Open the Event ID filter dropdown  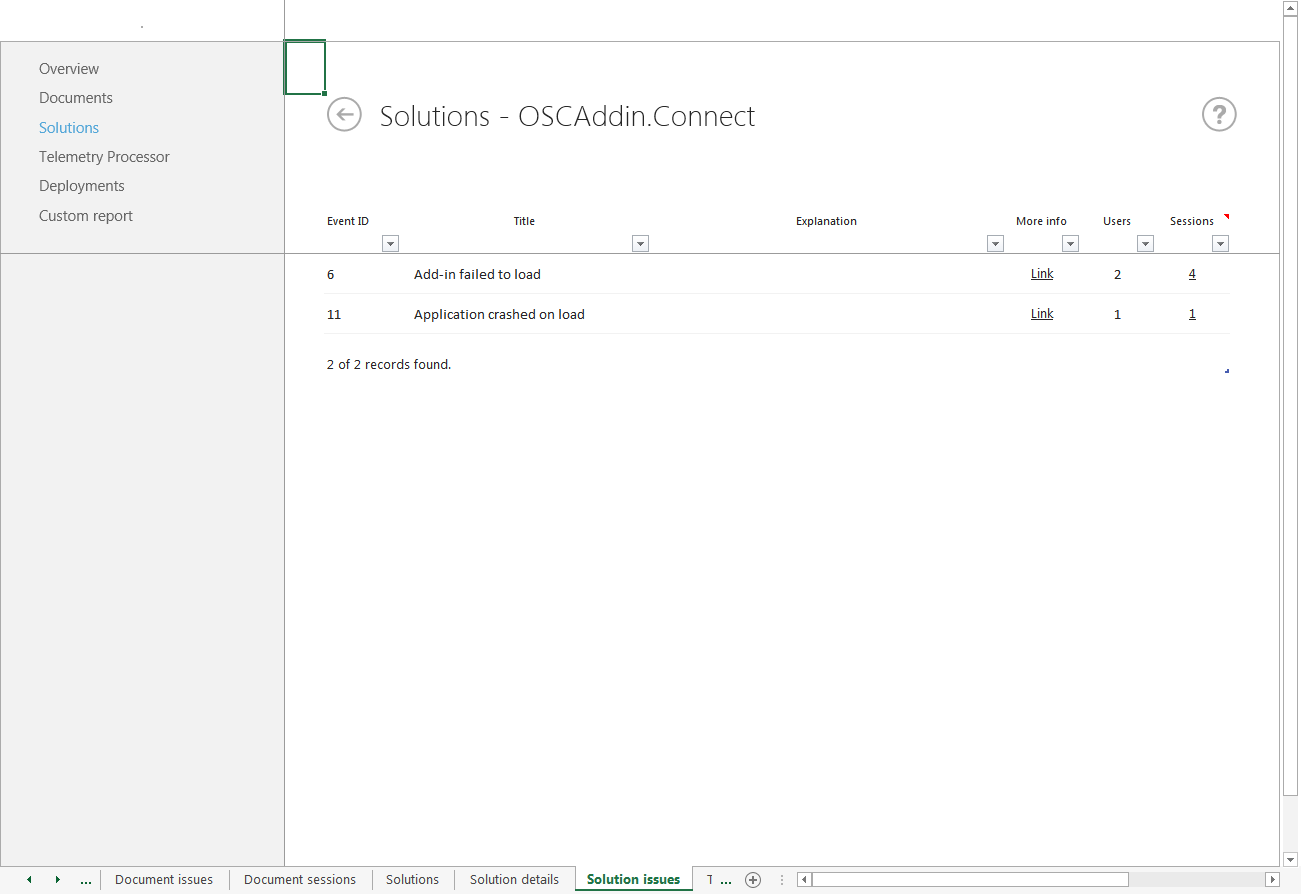click(390, 243)
